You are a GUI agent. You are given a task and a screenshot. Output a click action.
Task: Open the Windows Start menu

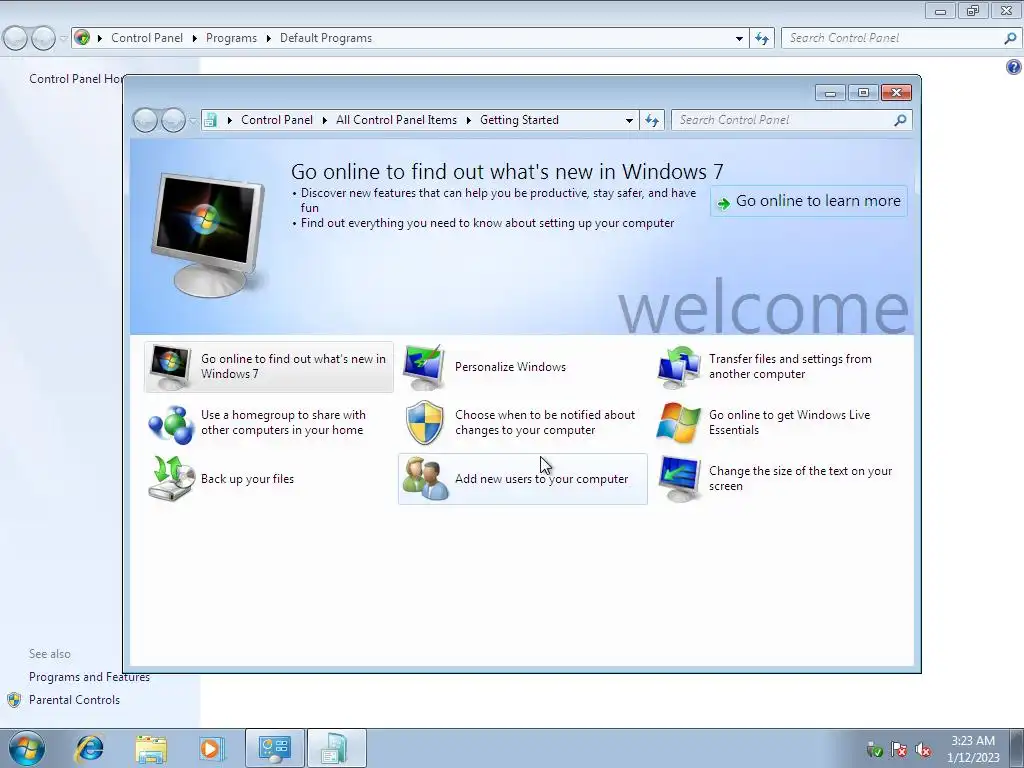coord(27,748)
